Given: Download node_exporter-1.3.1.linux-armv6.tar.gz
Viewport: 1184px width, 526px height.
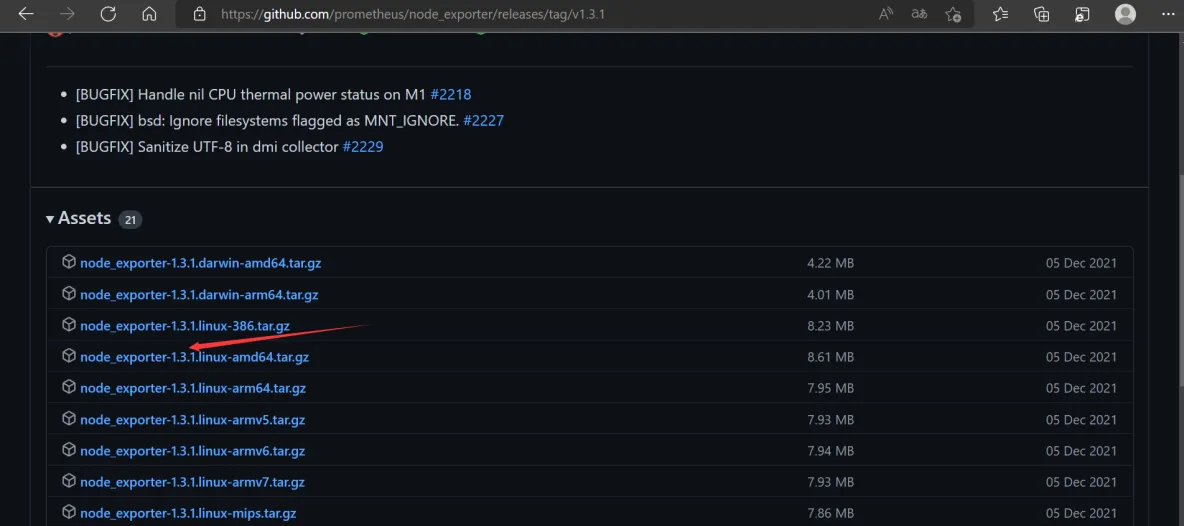Looking at the screenshot, I should [193, 451].
